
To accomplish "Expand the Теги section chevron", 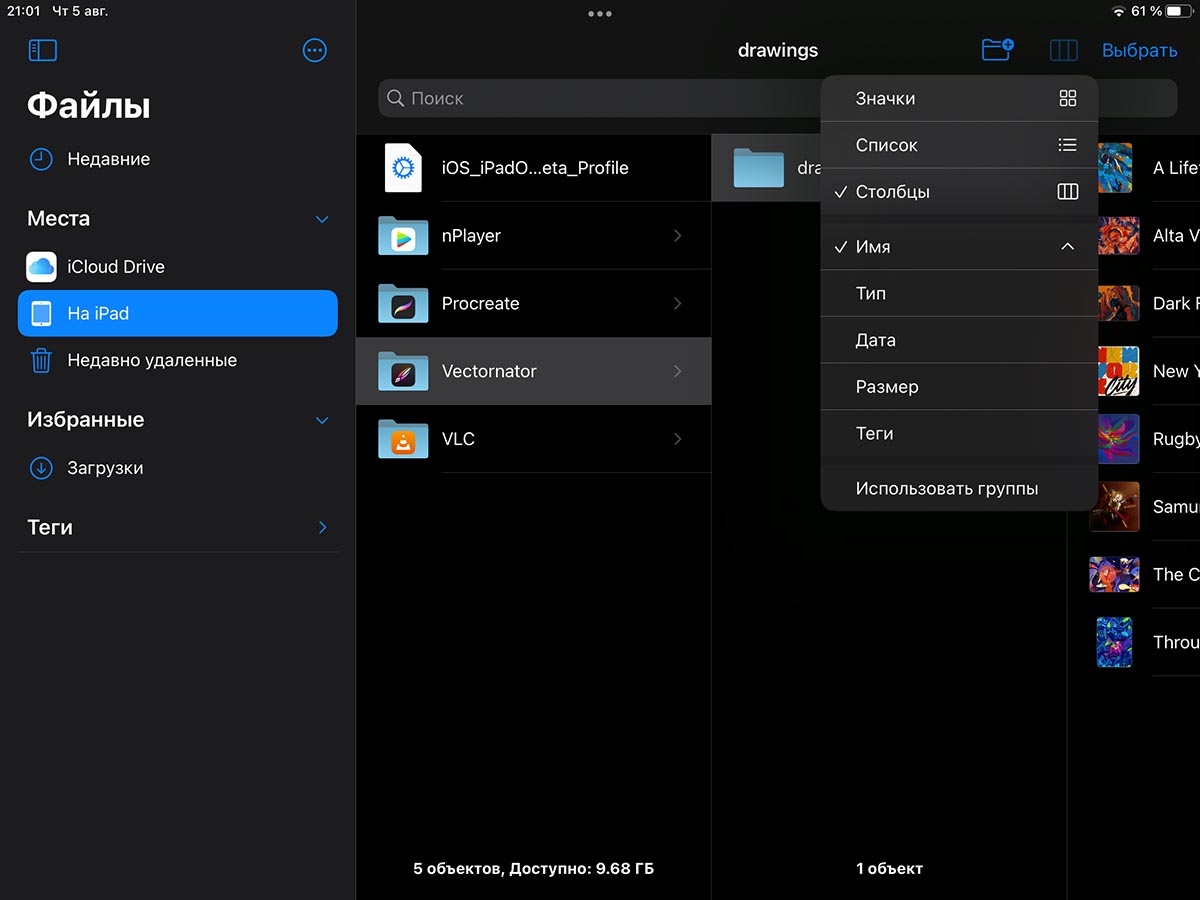I will (x=322, y=527).
